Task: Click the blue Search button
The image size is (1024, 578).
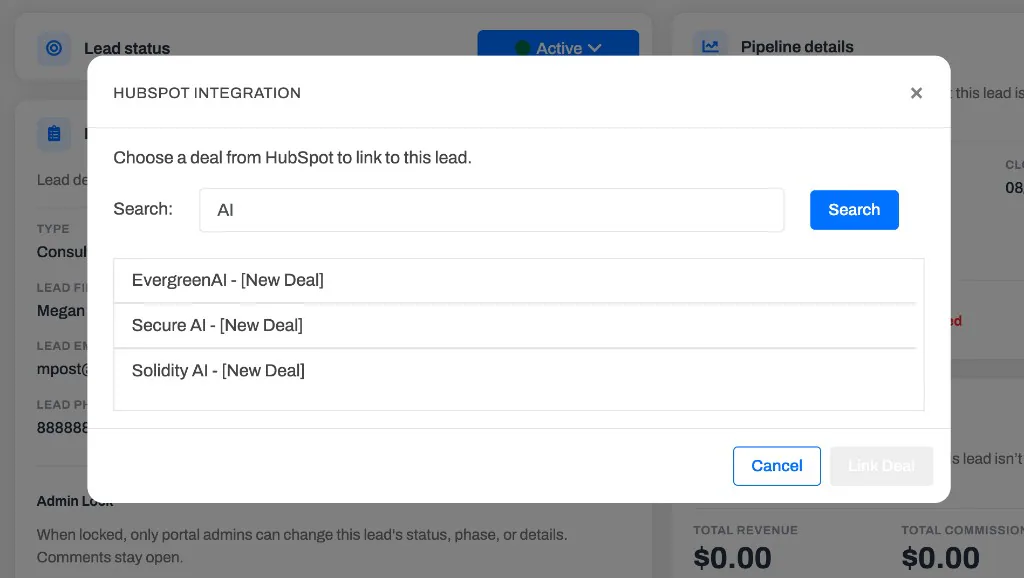Action: click(x=854, y=210)
